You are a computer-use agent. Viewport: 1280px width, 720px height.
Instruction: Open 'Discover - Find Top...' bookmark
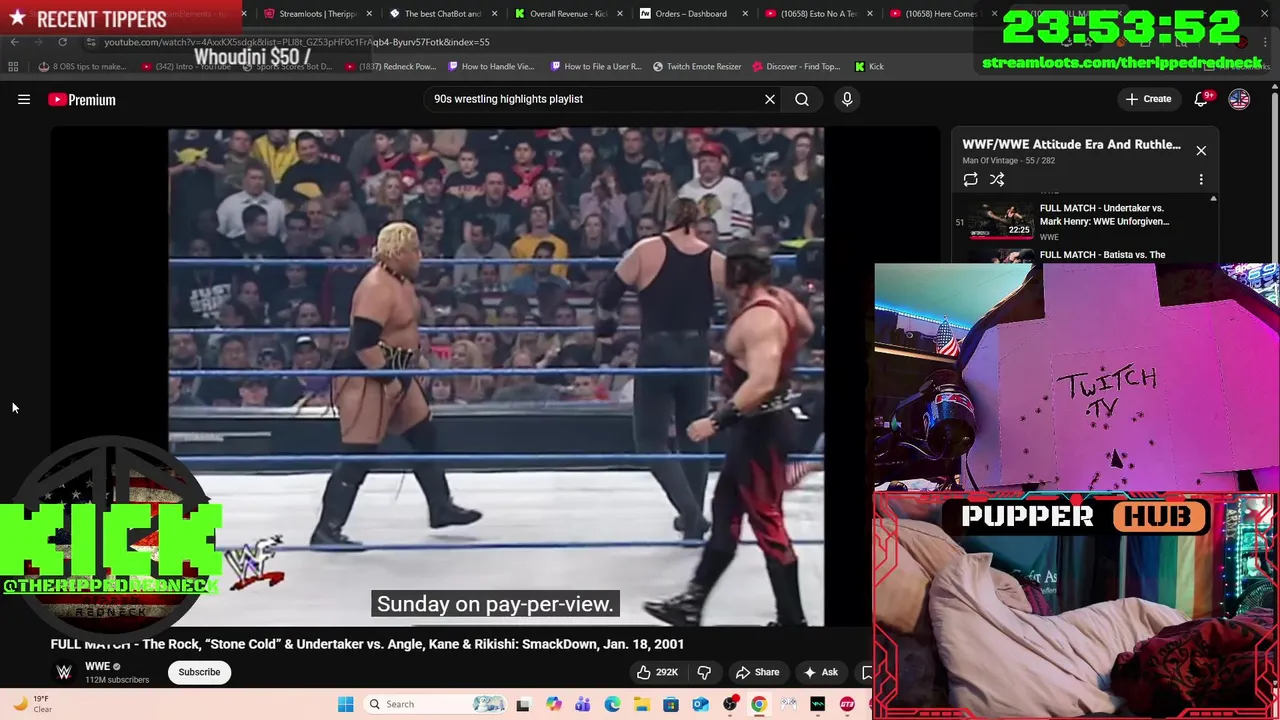(x=795, y=66)
